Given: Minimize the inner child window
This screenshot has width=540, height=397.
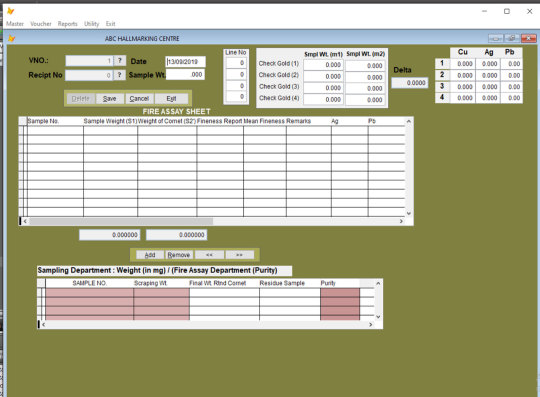Looking at the screenshot, I should (x=496, y=38).
